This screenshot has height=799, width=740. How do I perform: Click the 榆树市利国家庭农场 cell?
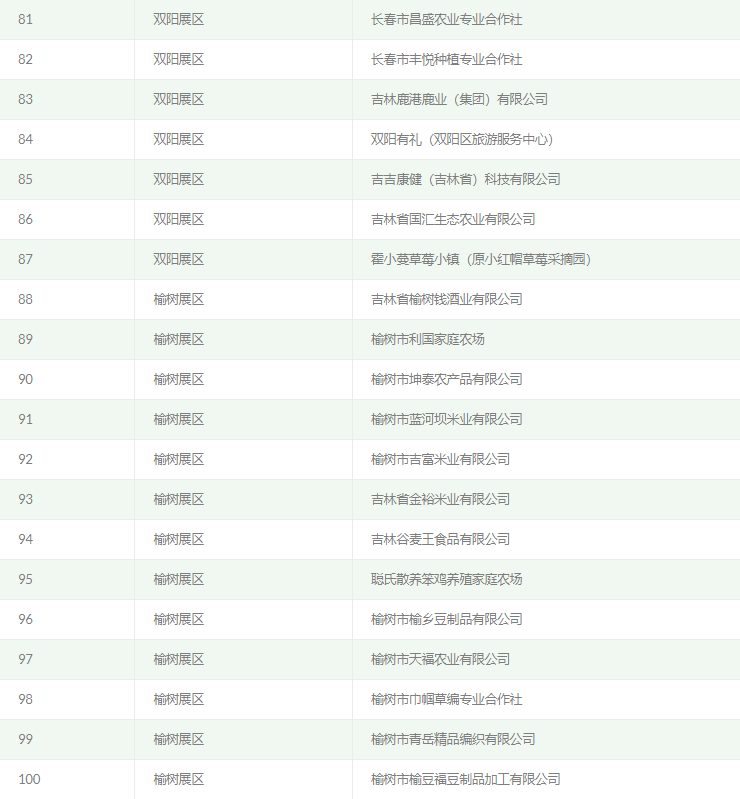click(x=427, y=339)
